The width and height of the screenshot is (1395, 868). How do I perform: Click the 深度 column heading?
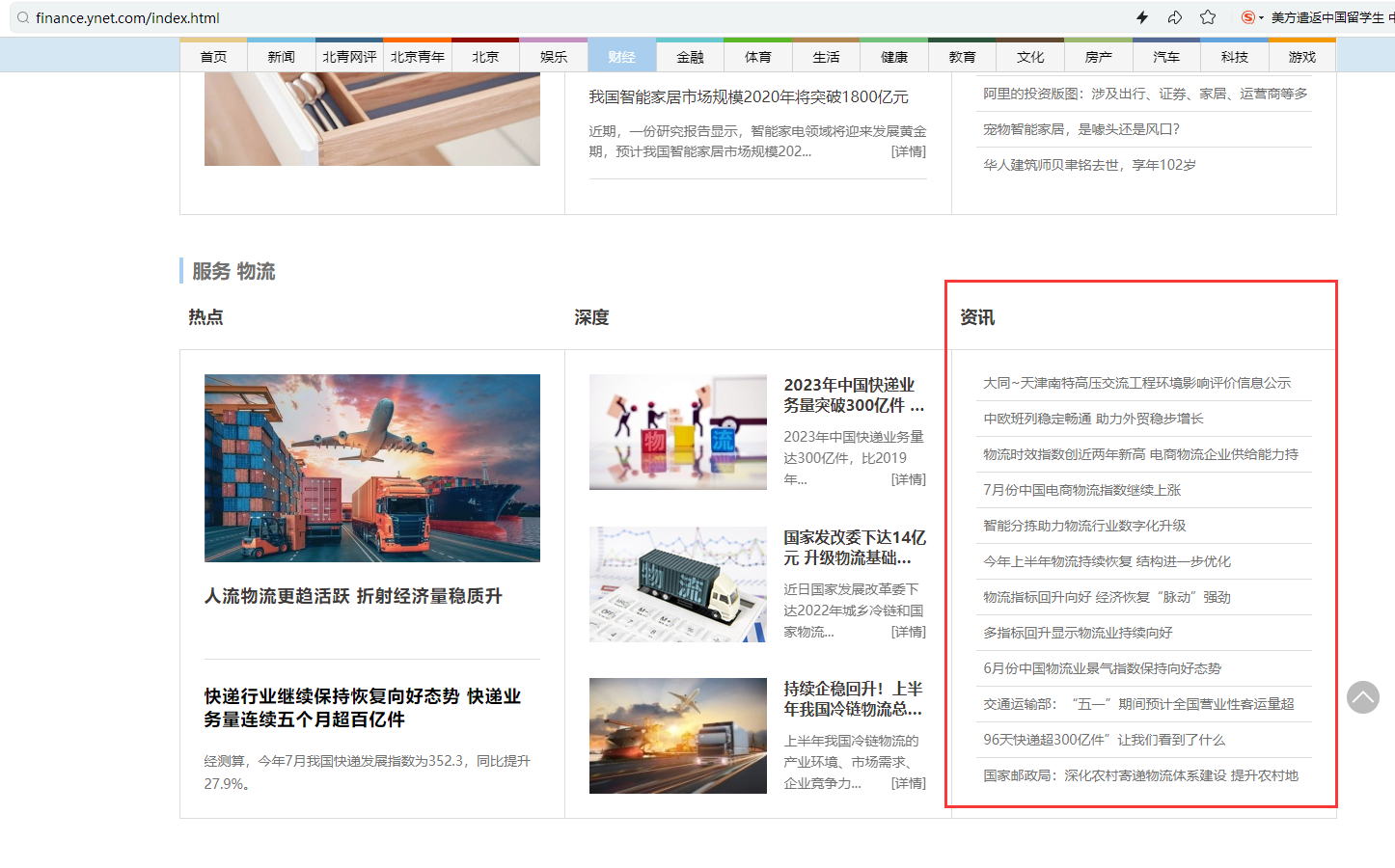[591, 317]
